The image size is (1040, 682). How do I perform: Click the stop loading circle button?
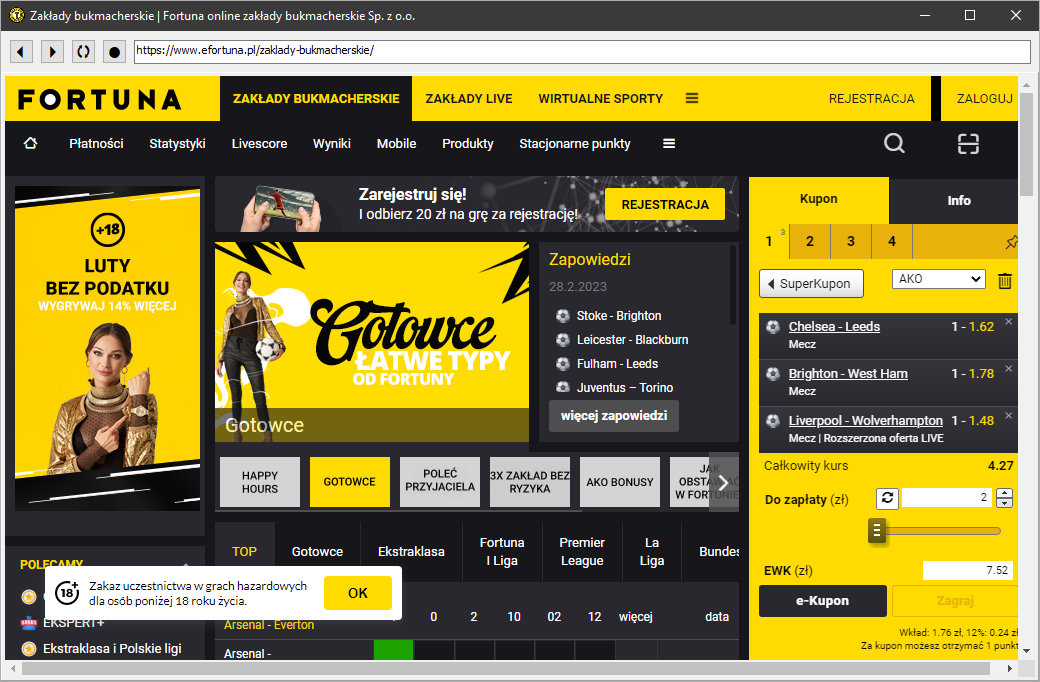114,51
